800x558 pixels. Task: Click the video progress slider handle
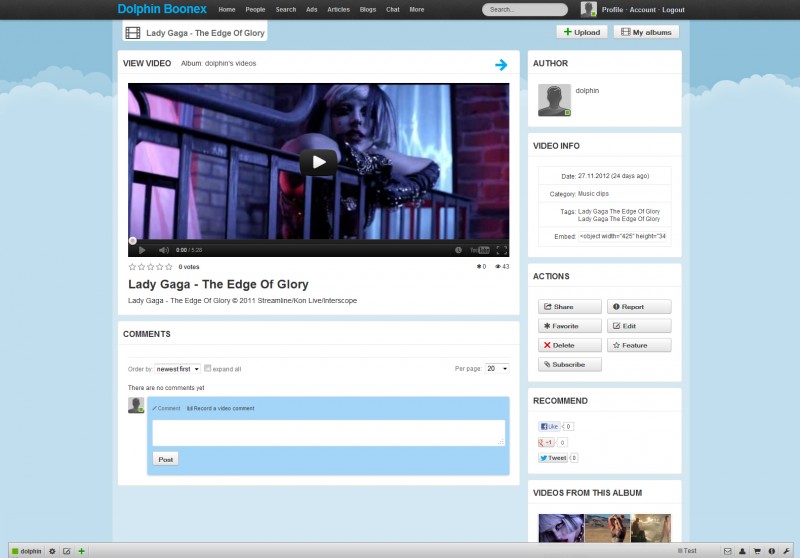(133, 240)
